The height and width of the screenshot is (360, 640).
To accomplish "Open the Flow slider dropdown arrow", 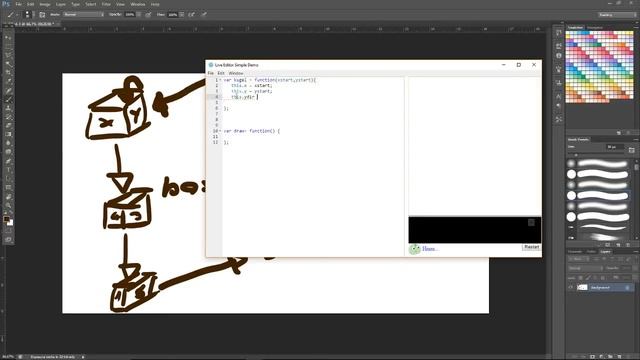I will 182,15.
